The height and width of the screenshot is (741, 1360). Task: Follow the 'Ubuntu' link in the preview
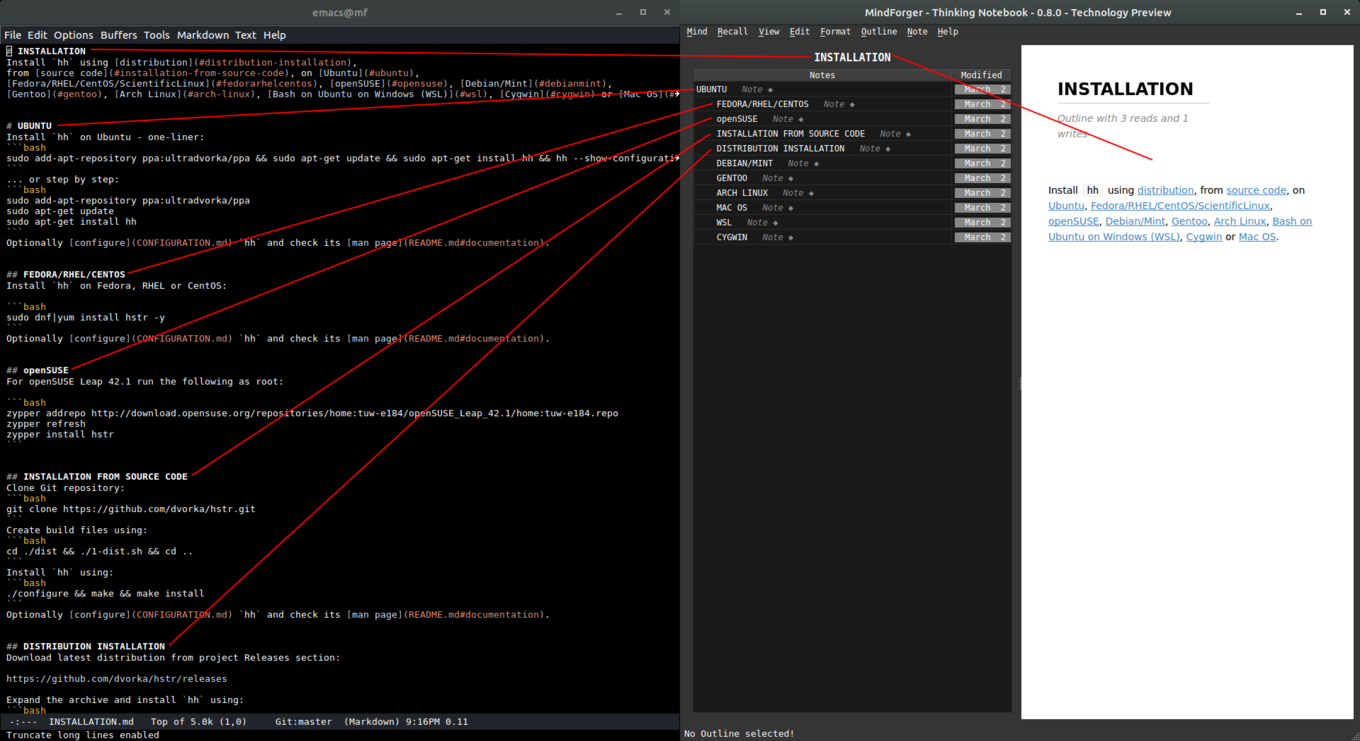[x=1066, y=206]
